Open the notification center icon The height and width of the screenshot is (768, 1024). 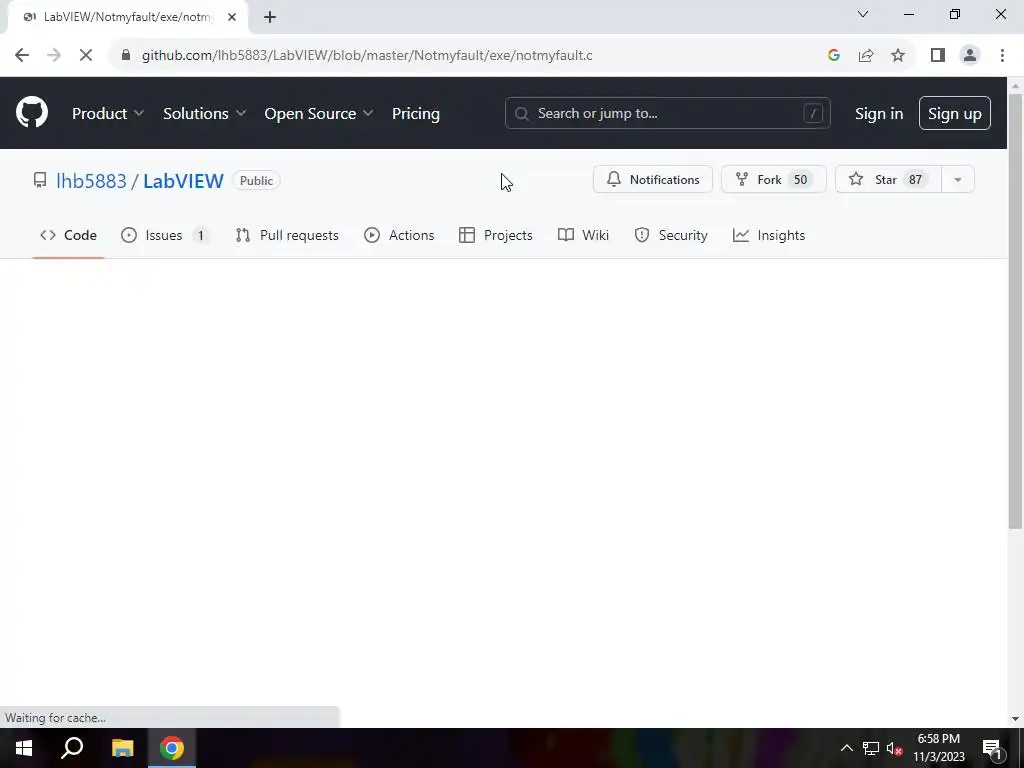point(992,748)
